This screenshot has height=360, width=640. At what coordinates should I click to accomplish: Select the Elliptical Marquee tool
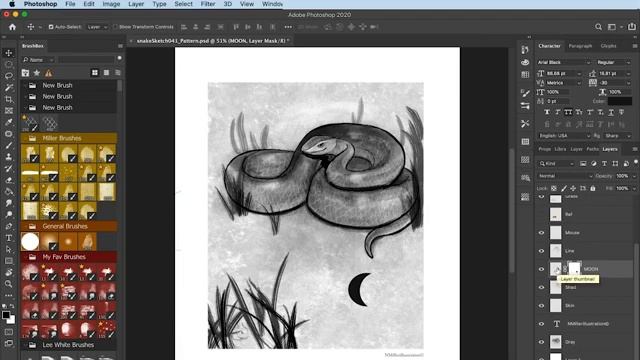9,64
